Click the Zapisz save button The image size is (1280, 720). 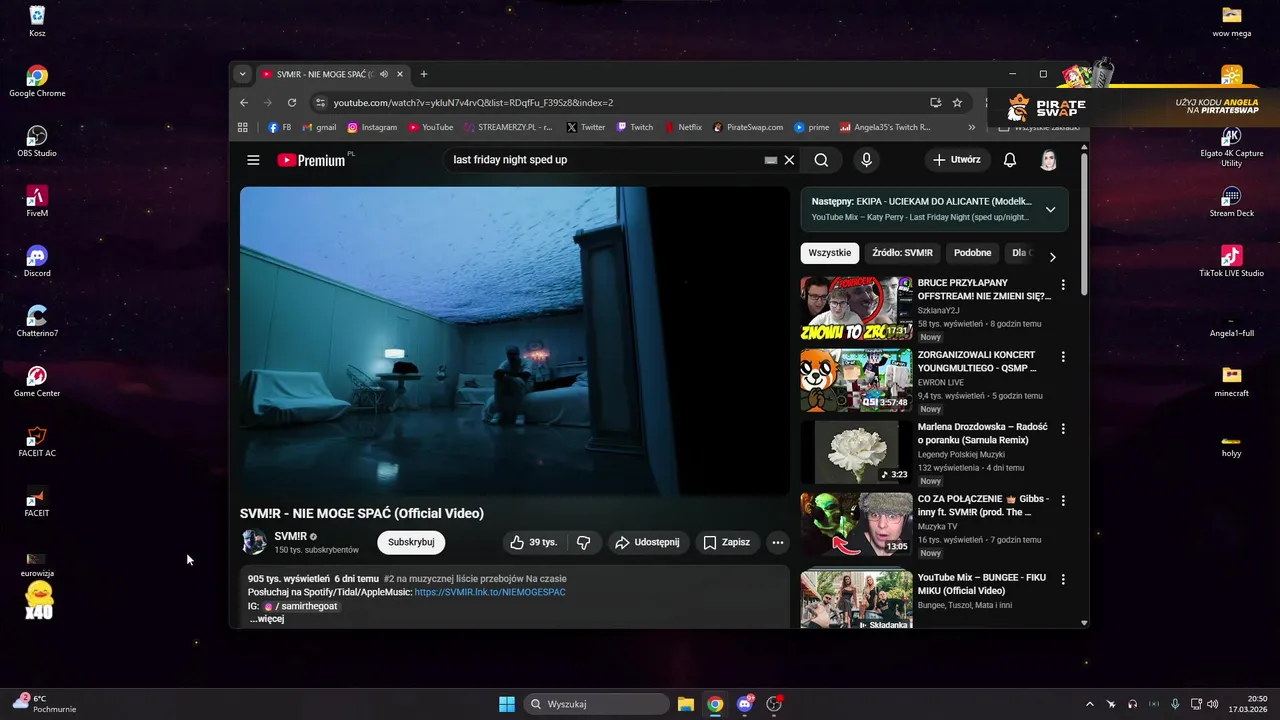[726, 542]
